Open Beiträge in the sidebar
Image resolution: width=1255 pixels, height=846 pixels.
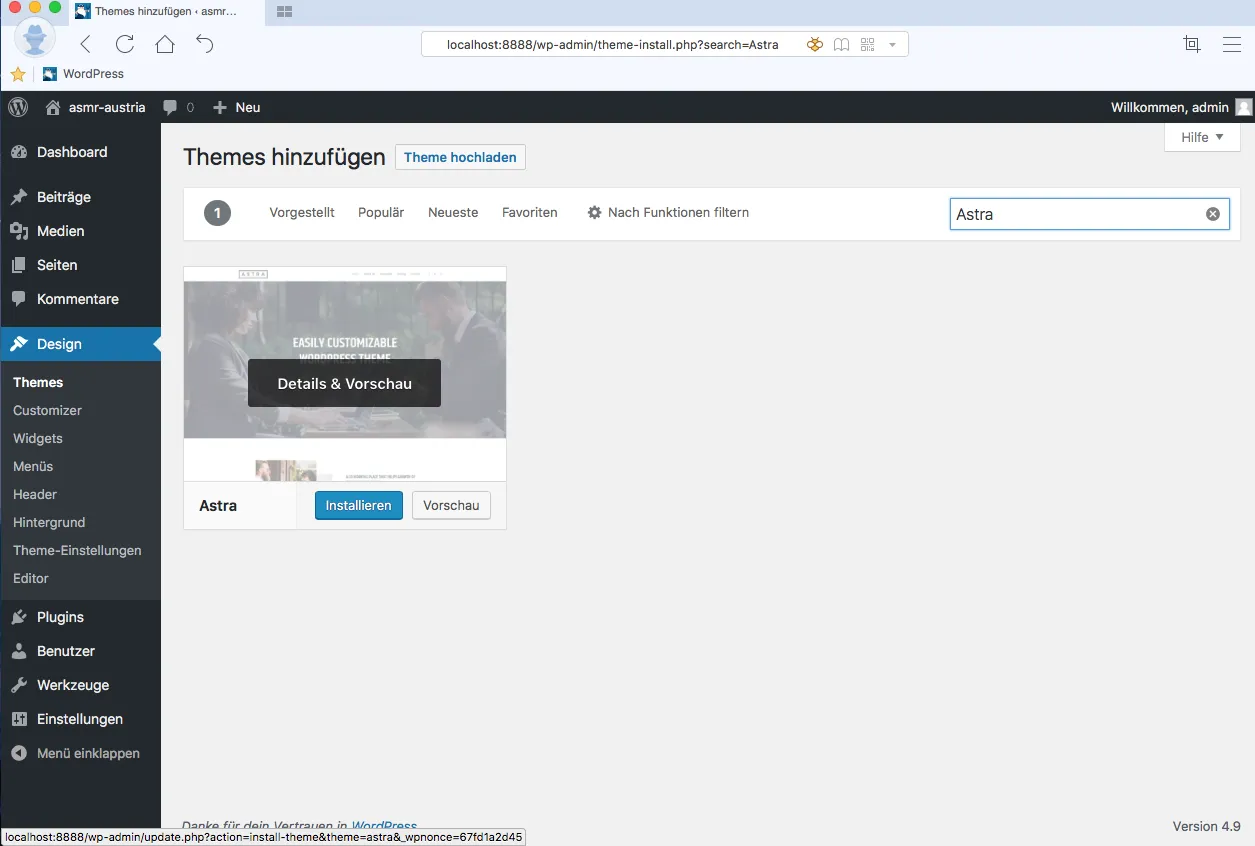coord(80,197)
